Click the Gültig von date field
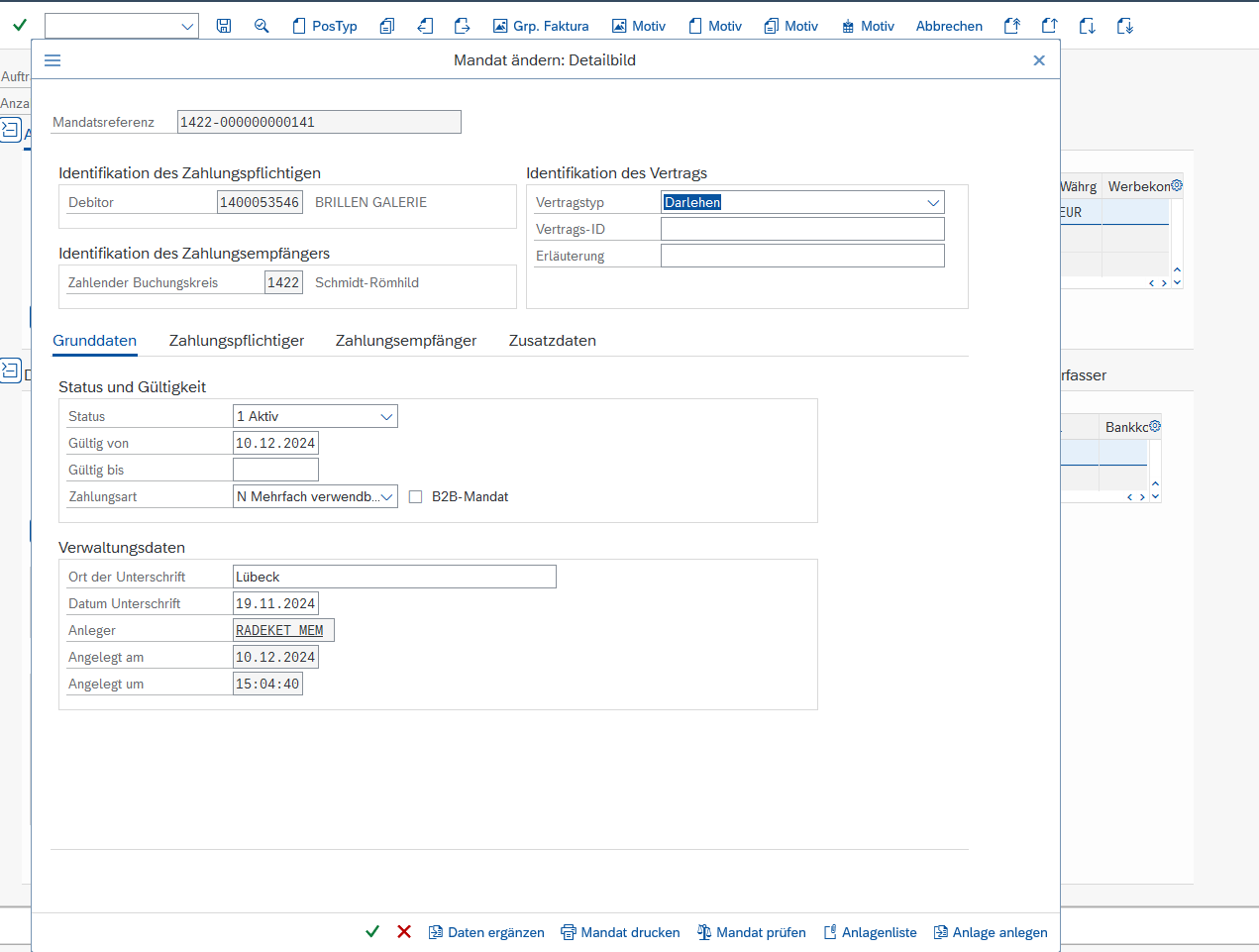Screen dimensions: 1259x952 (x=275, y=443)
